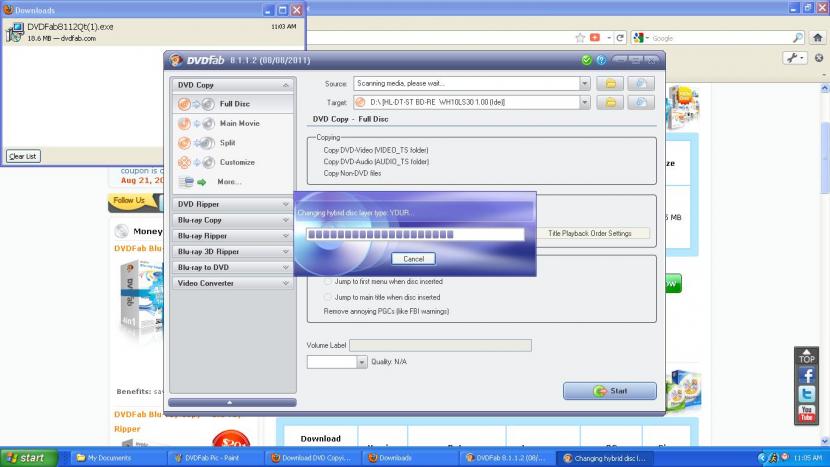Open the Source dropdown list
Screen dimensions: 830x467
(x=585, y=83)
